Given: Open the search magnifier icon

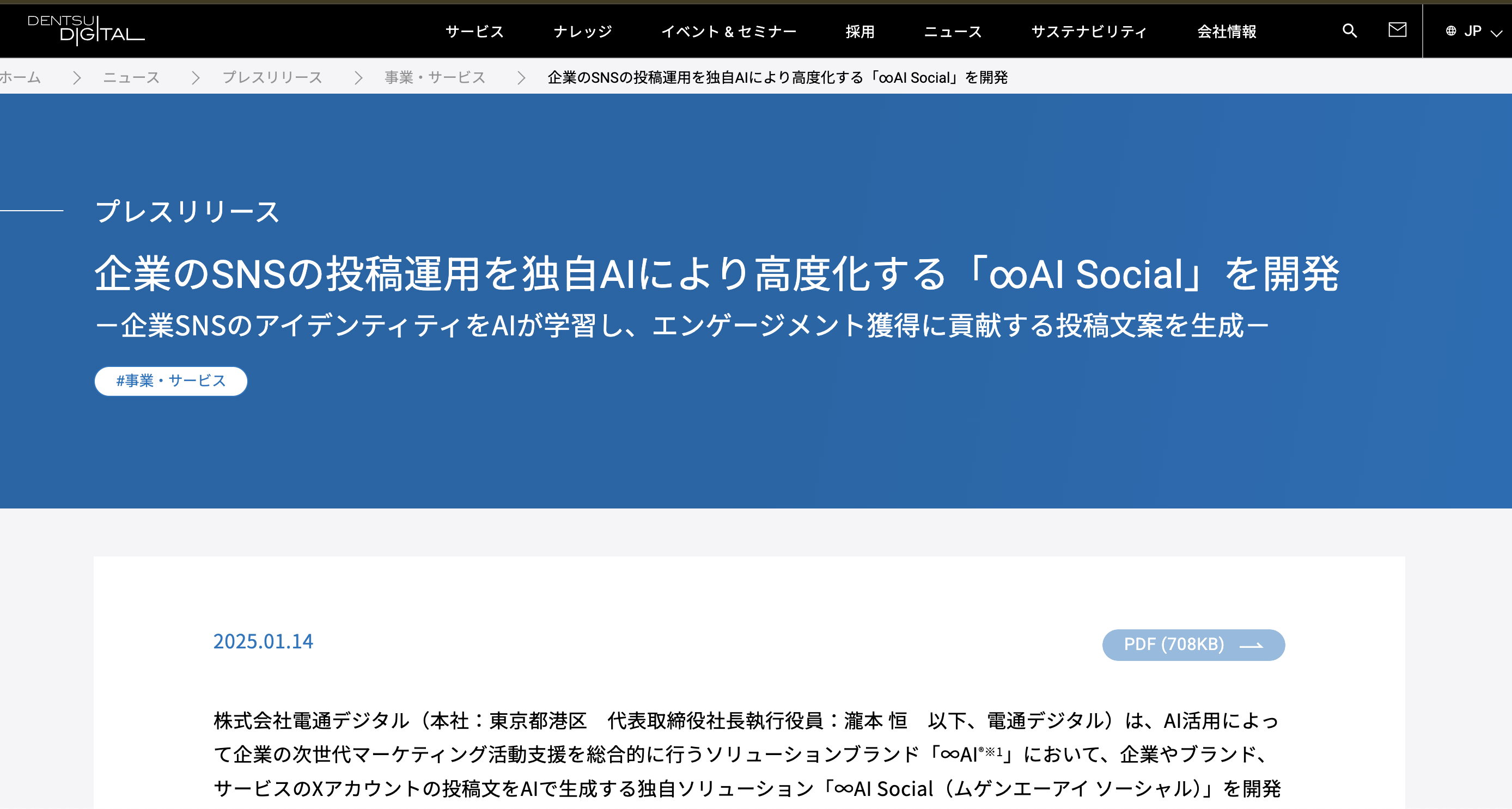Looking at the screenshot, I should click(1349, 30).
